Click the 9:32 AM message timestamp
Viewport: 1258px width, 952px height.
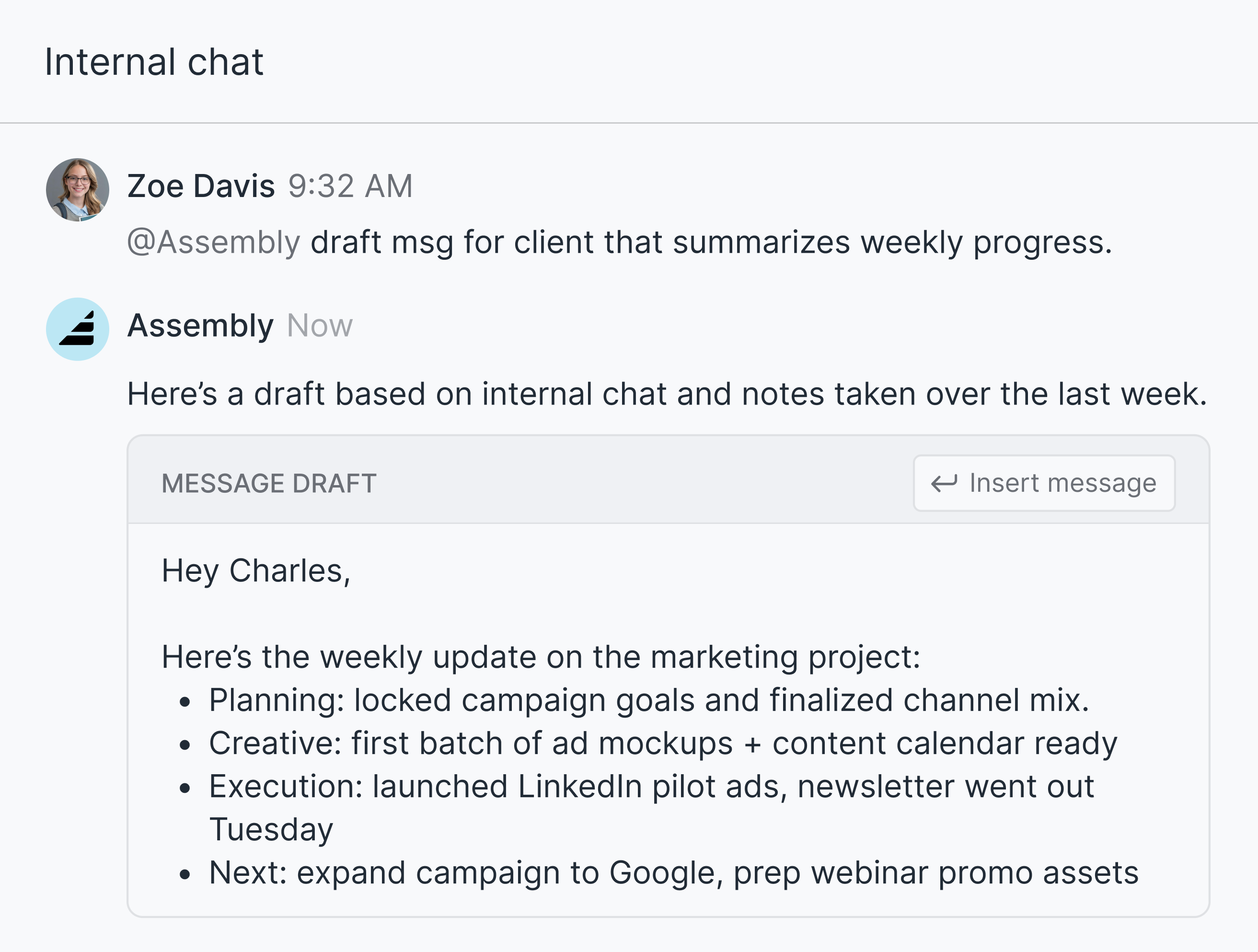pyautogui.click(x=350, y=186)
